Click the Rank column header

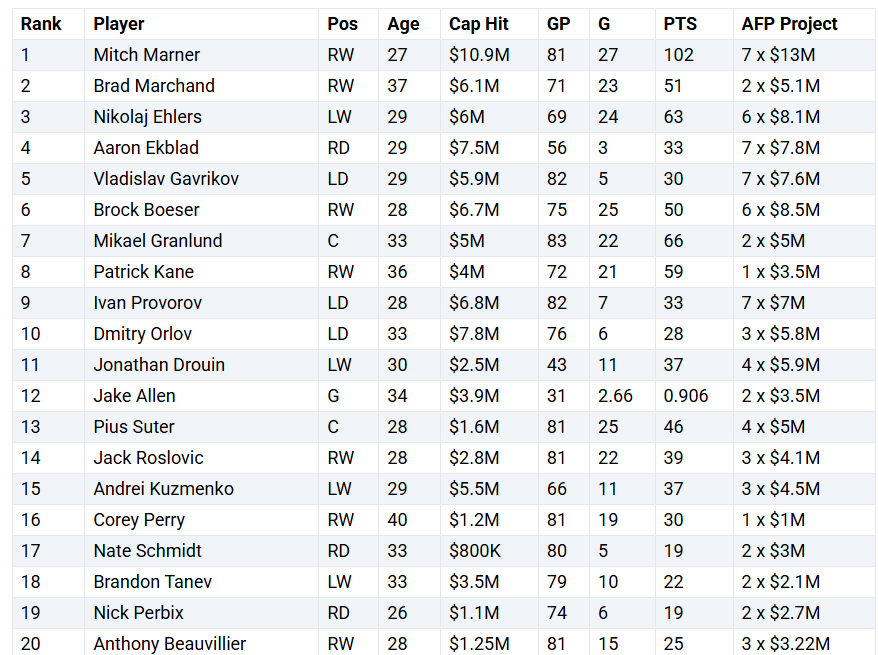(x=41, y=24)
